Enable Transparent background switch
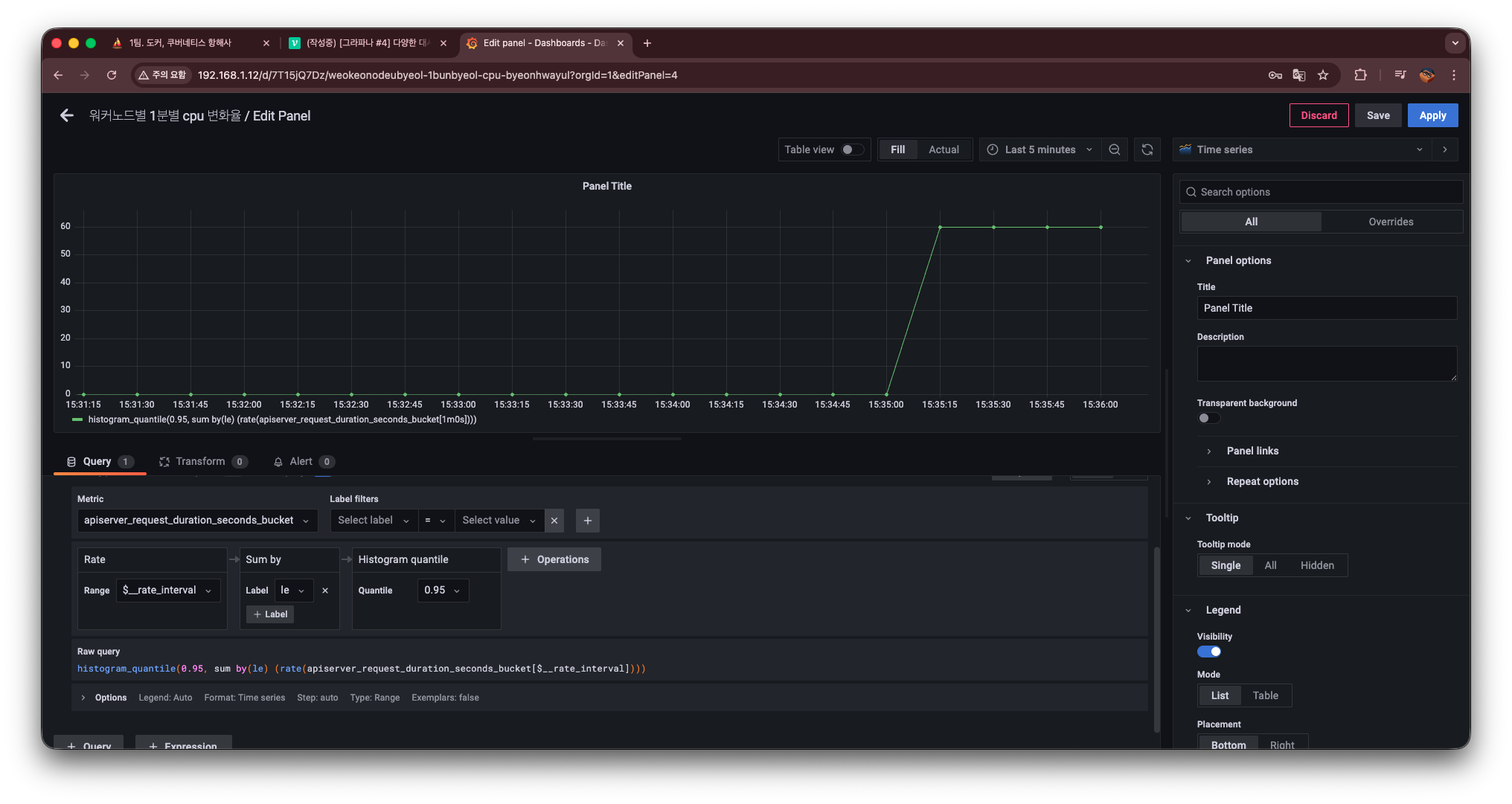The image size is (1512, 804). coord(1208,418)
